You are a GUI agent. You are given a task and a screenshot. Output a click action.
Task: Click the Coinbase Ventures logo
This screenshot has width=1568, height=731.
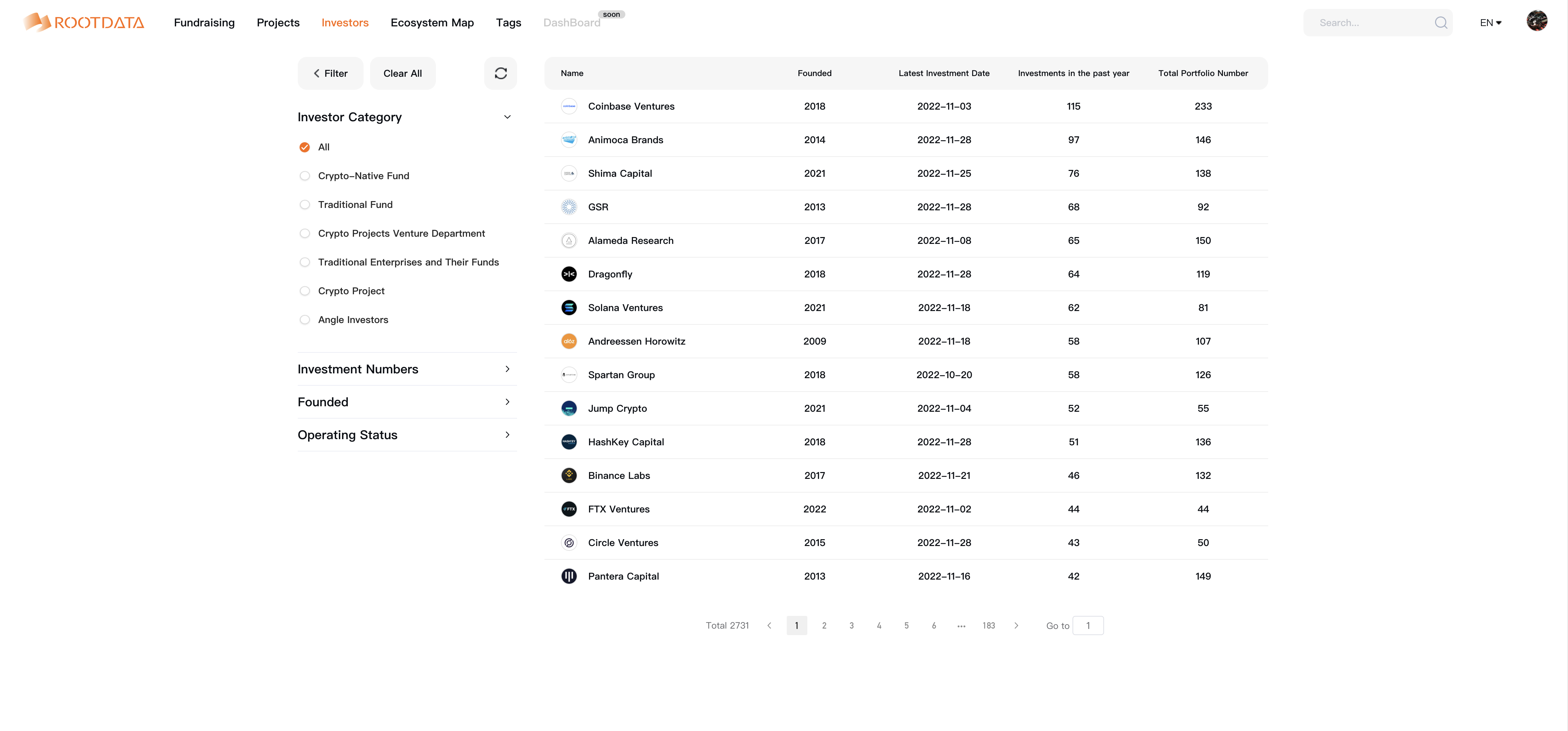coord(568,106)
